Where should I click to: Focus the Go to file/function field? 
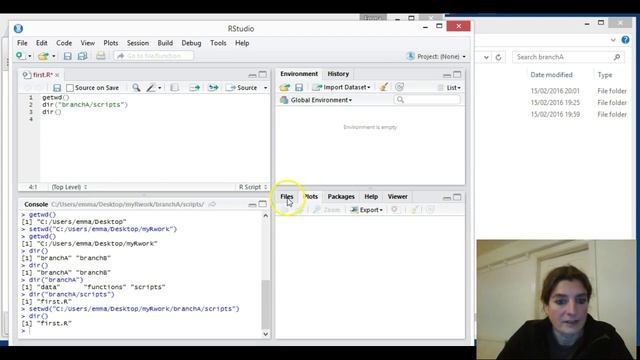click(154, 56)
